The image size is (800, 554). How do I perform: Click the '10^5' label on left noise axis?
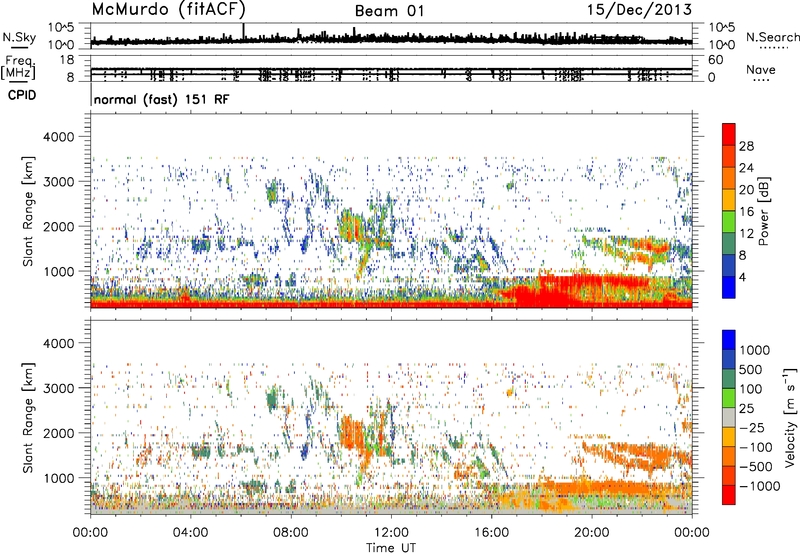click(x=61, y=27)
